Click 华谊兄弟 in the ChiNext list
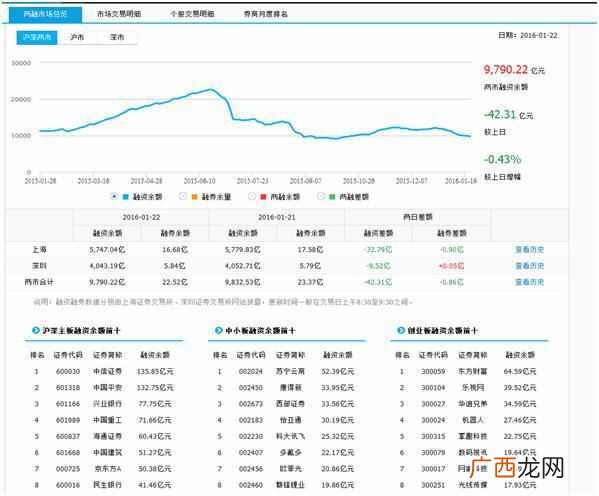This screenshot has width=599, height=496. [x=473, y=404]
